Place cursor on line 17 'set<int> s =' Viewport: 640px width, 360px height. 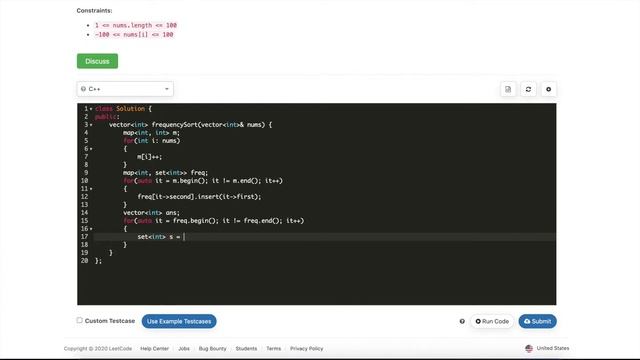coord(159,237)
